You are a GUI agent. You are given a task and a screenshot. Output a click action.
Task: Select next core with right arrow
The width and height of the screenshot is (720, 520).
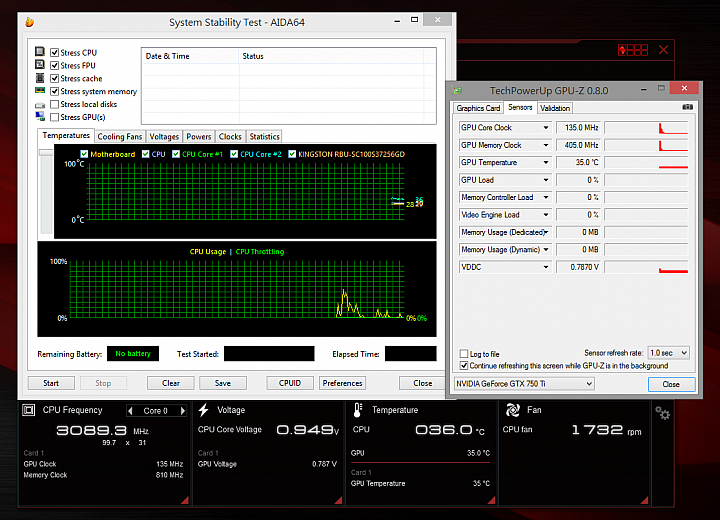click(183, 411)
